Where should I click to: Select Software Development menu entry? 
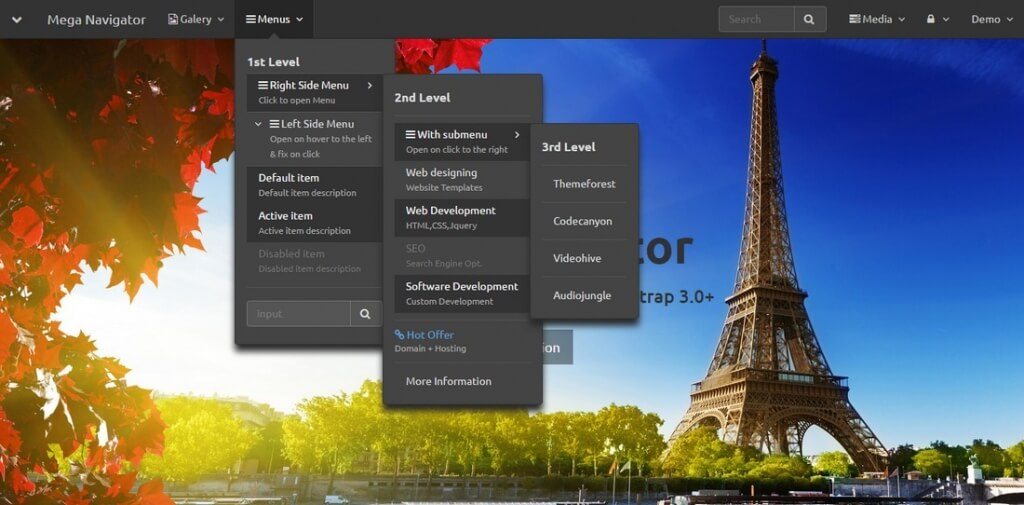tap(461, 287)
